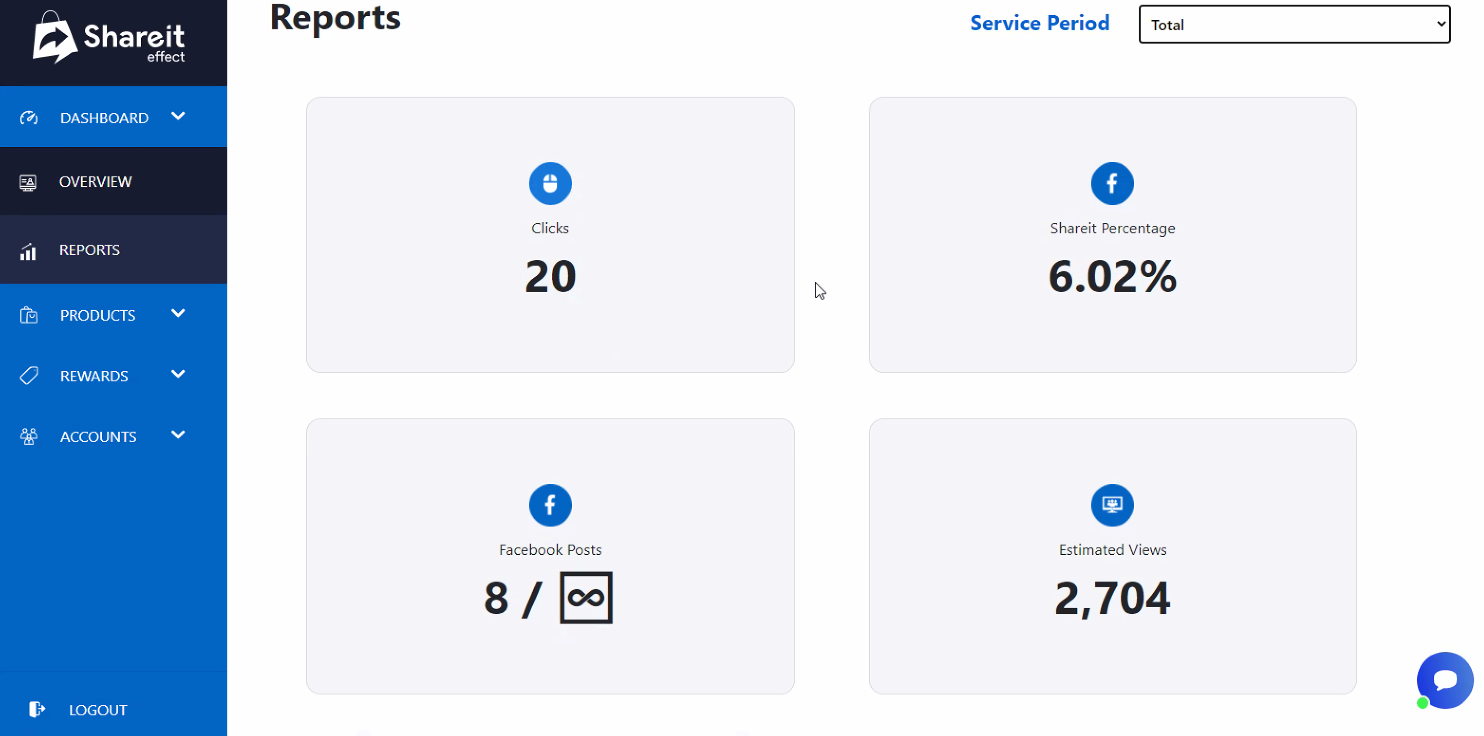1484x736 pixels.
Task: Click the Products shopping bag icon
Action: (x=29, y=315)
